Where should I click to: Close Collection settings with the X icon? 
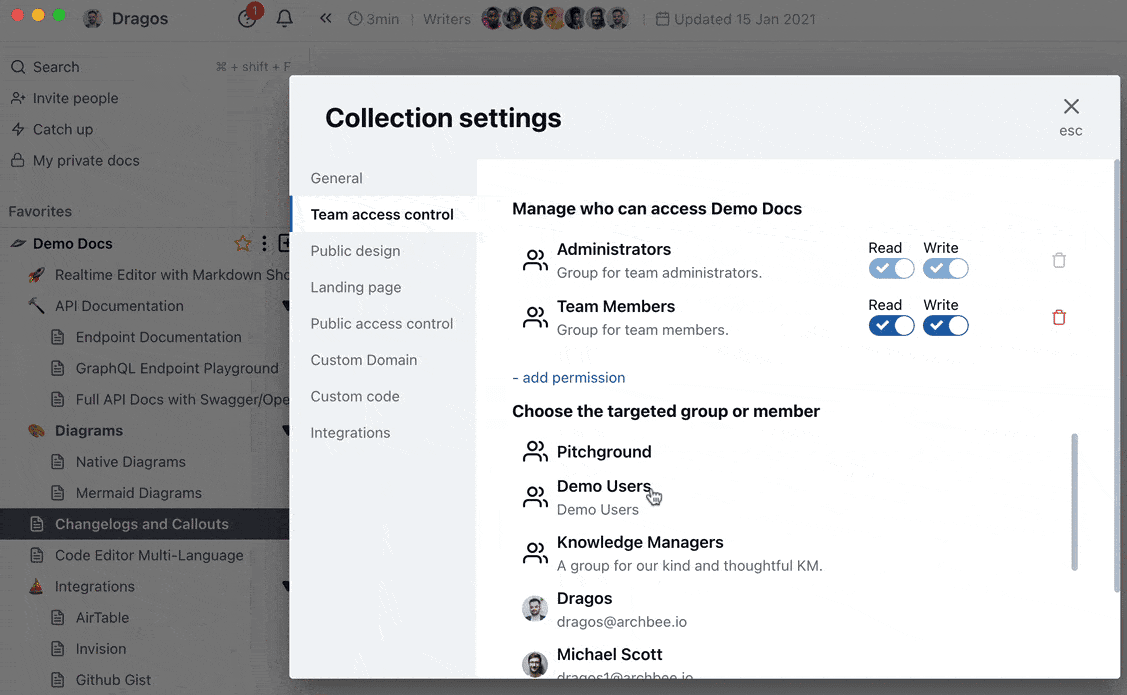1071,107
